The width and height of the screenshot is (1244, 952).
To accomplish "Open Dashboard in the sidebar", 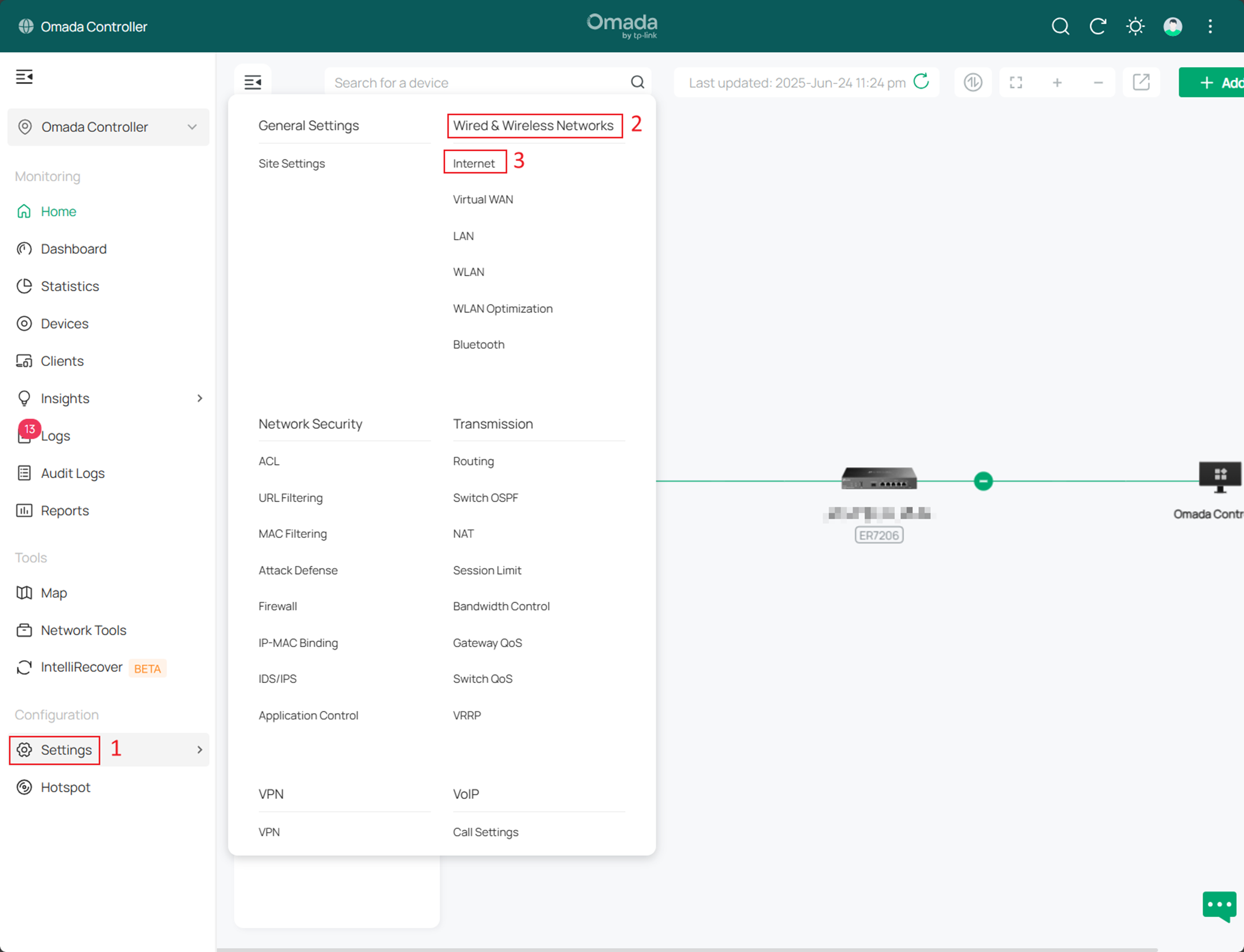I will [x=108, y=249].
